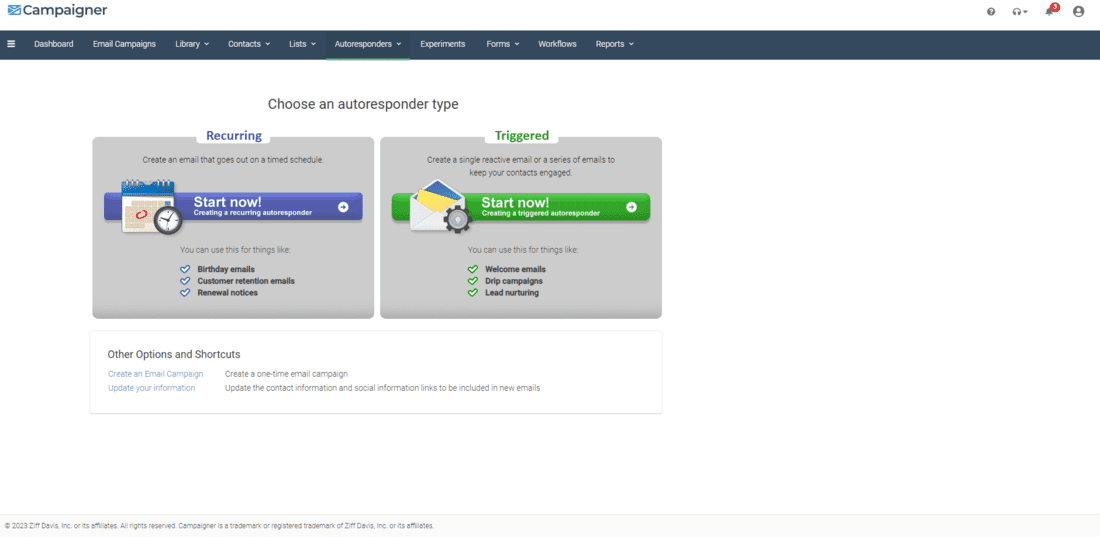This screenshot has width=1100, height=537.
Task: Open the hamburger menu icon
Action: (11, 44)
